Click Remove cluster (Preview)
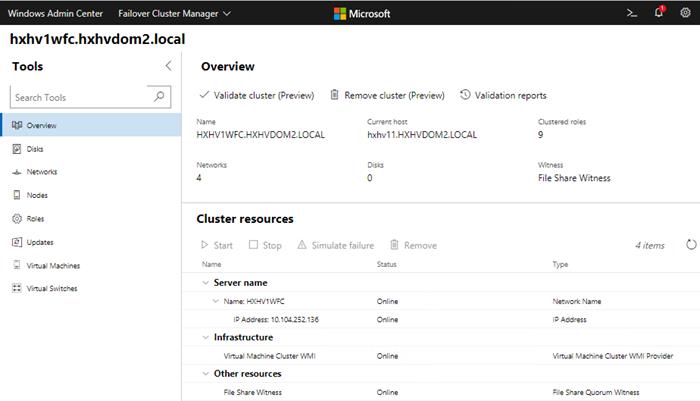Screen dimensions: 700x401 tap(387, 95)
